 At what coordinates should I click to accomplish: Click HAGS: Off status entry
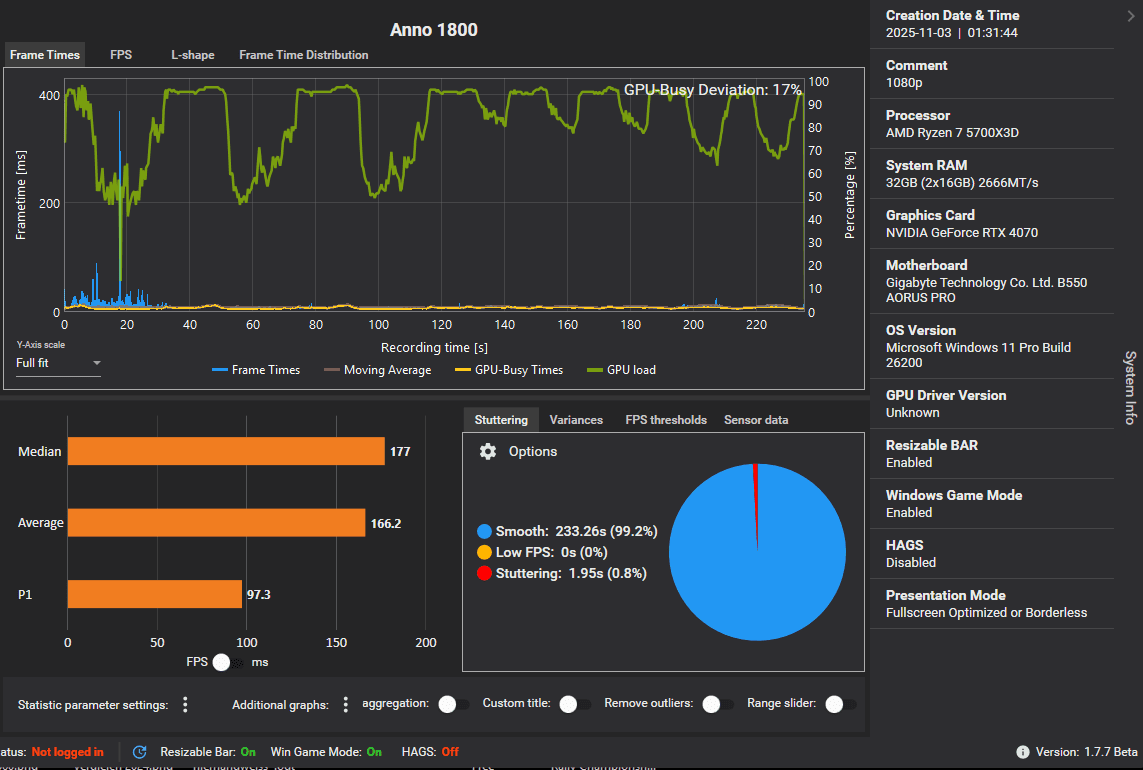(x=430, y=752)
